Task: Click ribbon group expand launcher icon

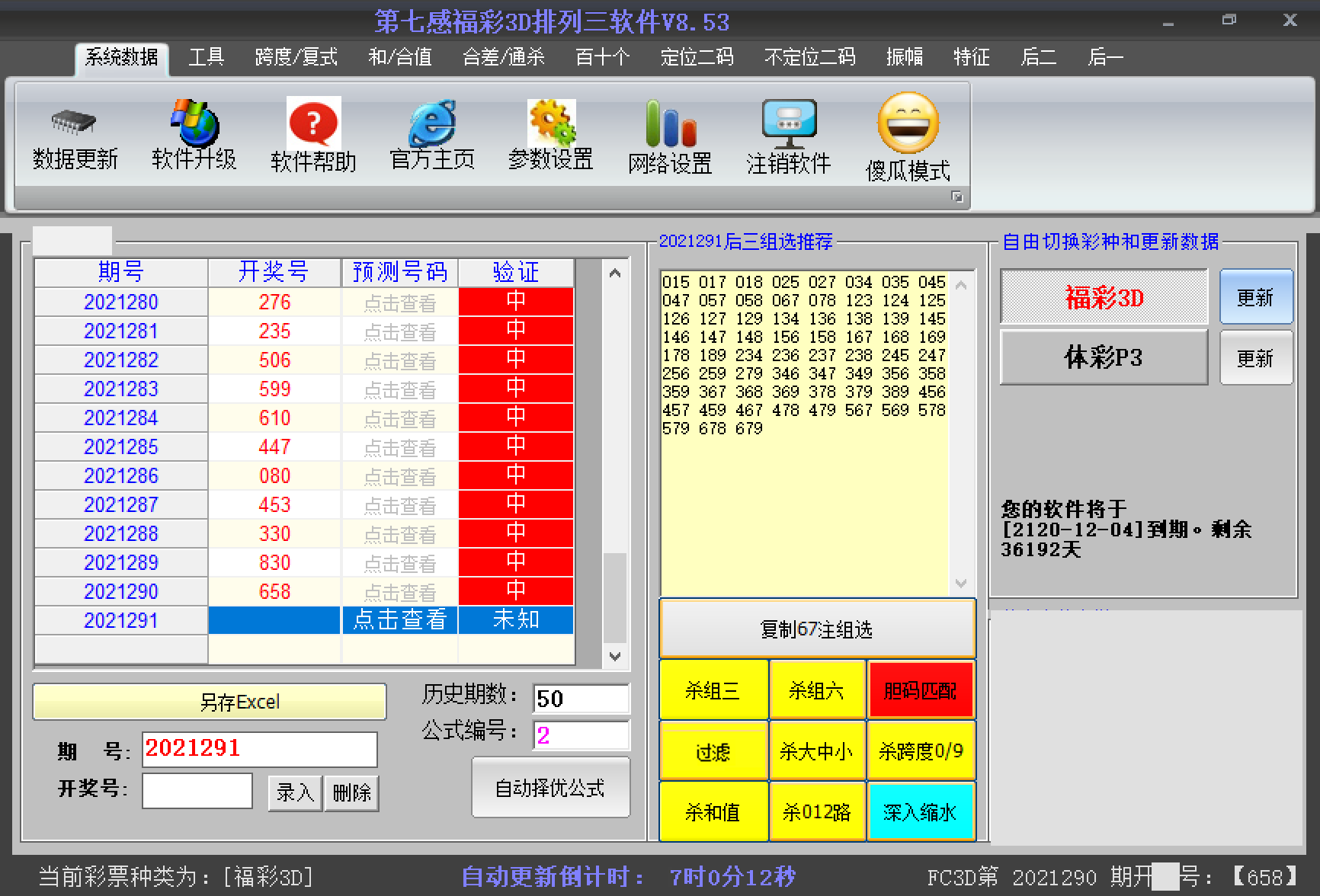Action: coord(957,197)
